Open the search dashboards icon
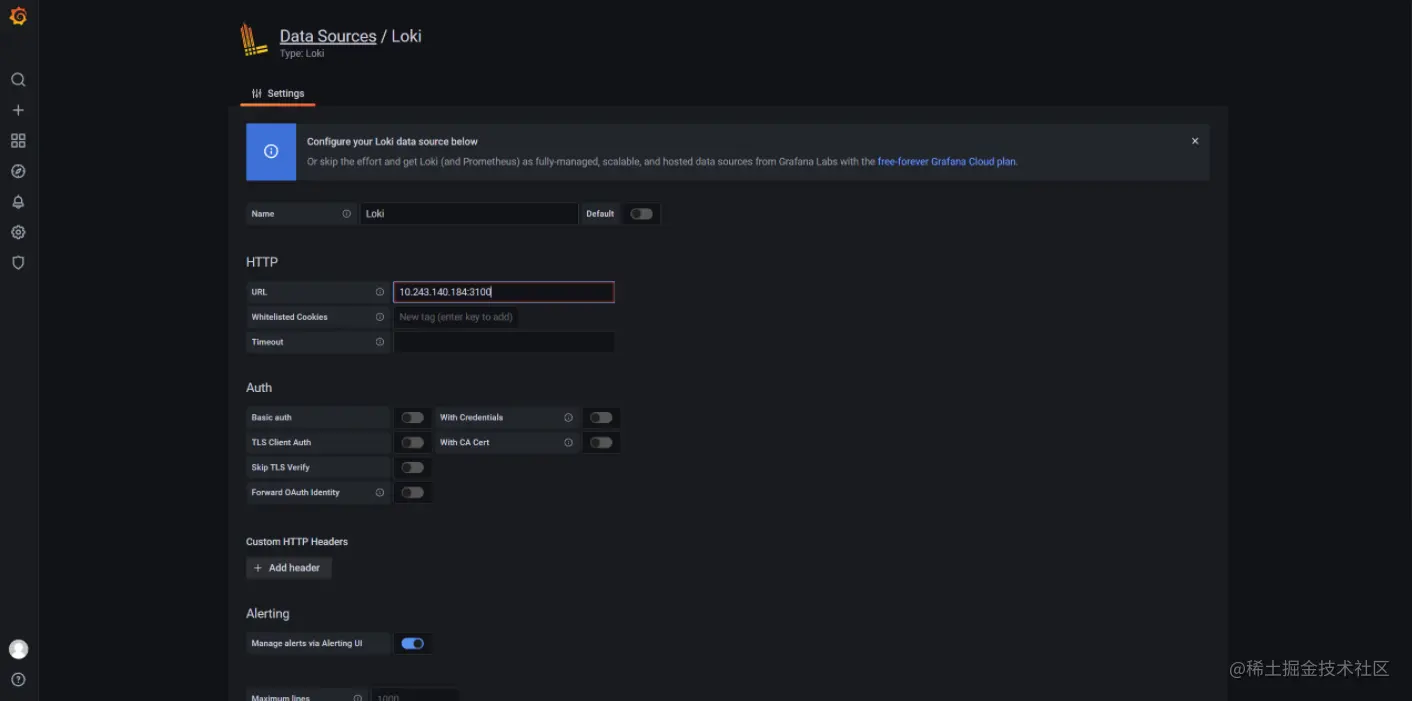 [x=18, y=80]
